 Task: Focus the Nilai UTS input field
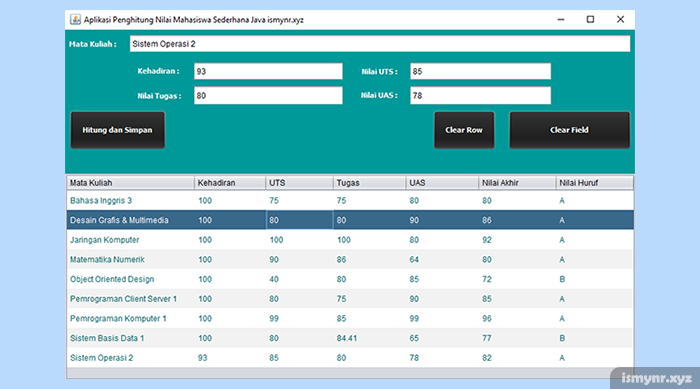pos(480,71)
